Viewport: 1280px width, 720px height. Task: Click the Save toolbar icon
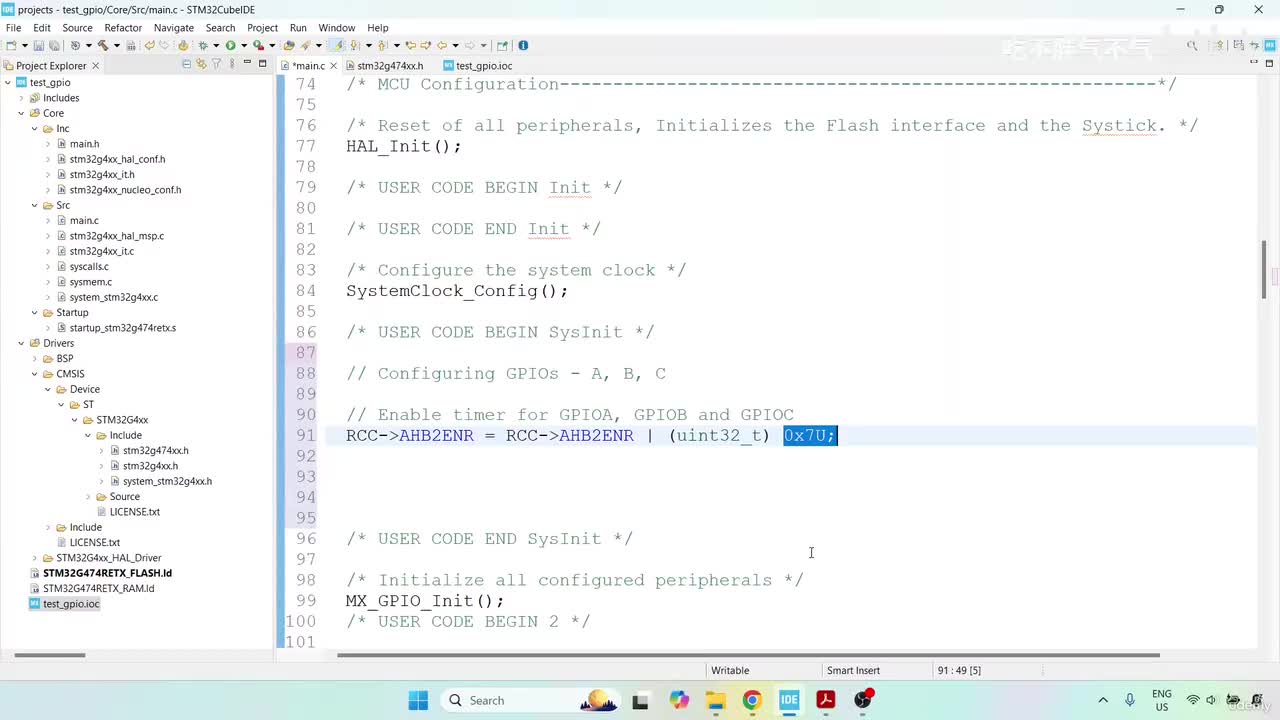click(x=39, y=45)
